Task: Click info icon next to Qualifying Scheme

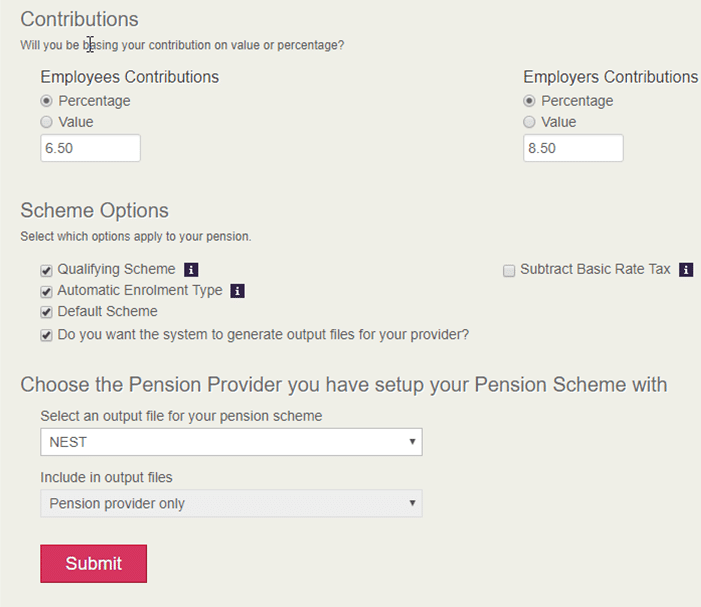Action: (192, 270)
